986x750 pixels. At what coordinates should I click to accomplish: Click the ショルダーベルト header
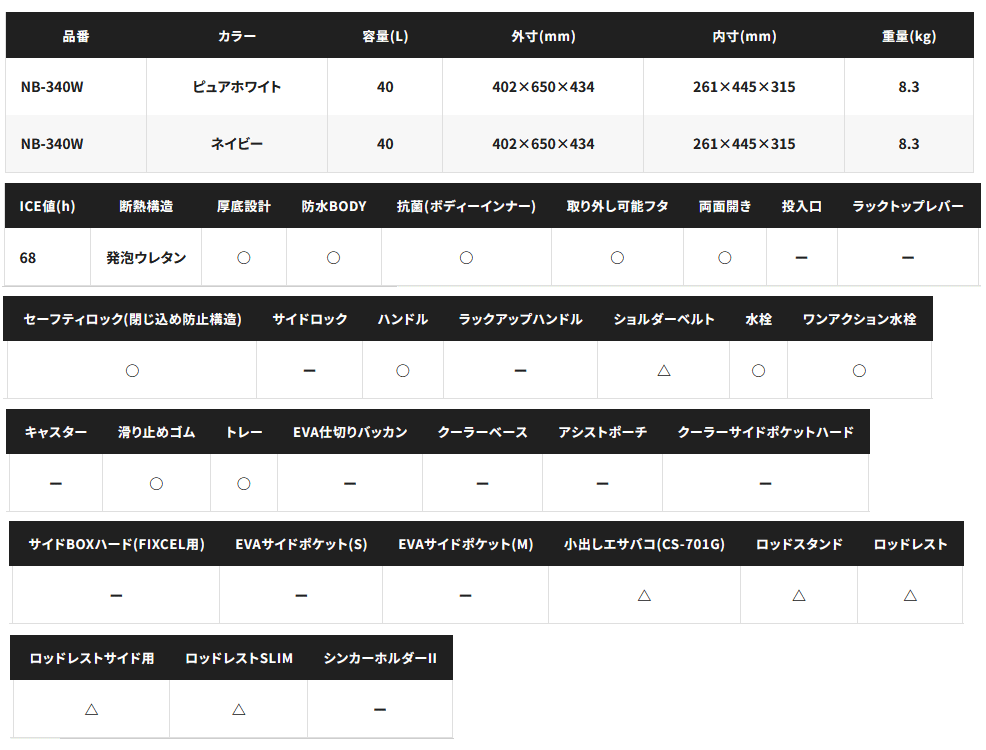click(x=664, y=319)
